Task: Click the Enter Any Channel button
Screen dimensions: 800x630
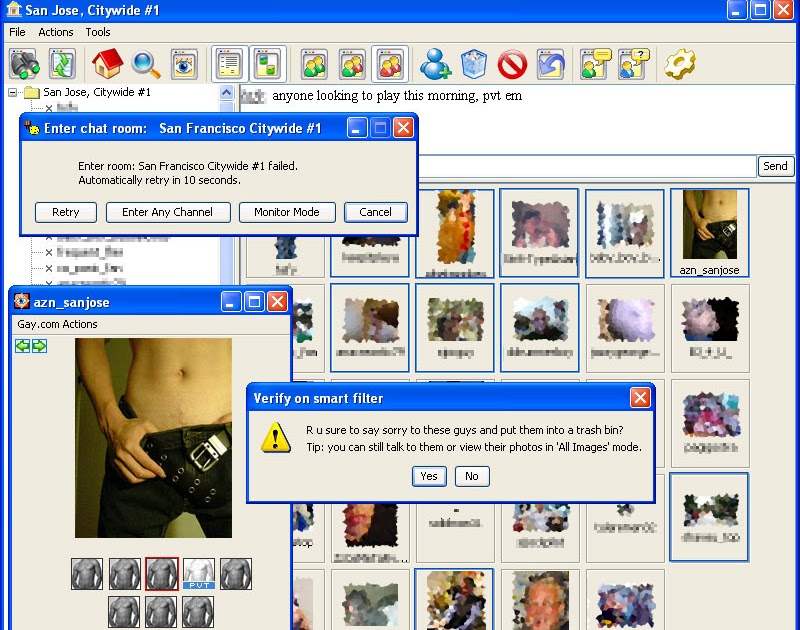Action: [168, 212]
